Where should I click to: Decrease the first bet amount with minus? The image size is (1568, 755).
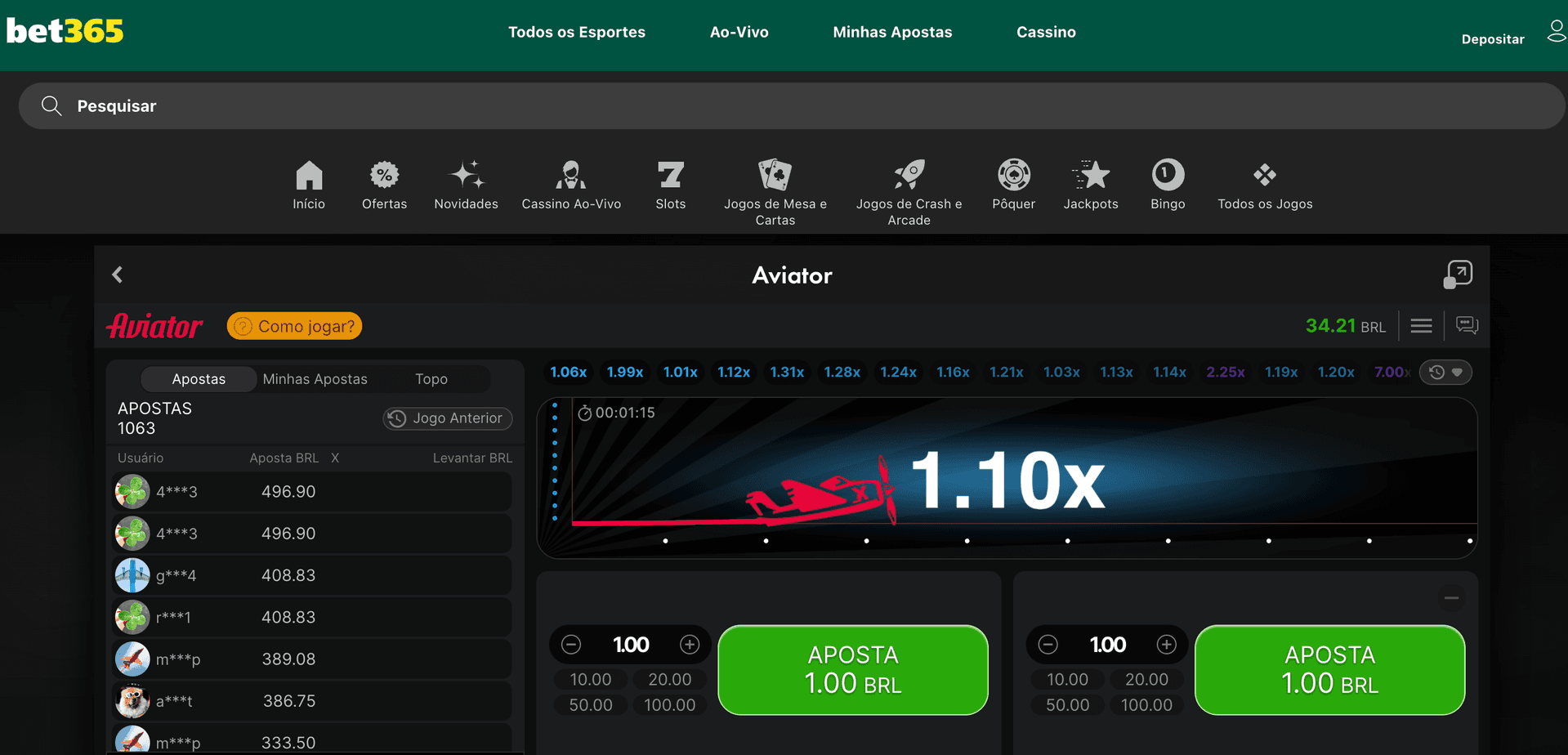pyautogui.click(x=571, y=645)
